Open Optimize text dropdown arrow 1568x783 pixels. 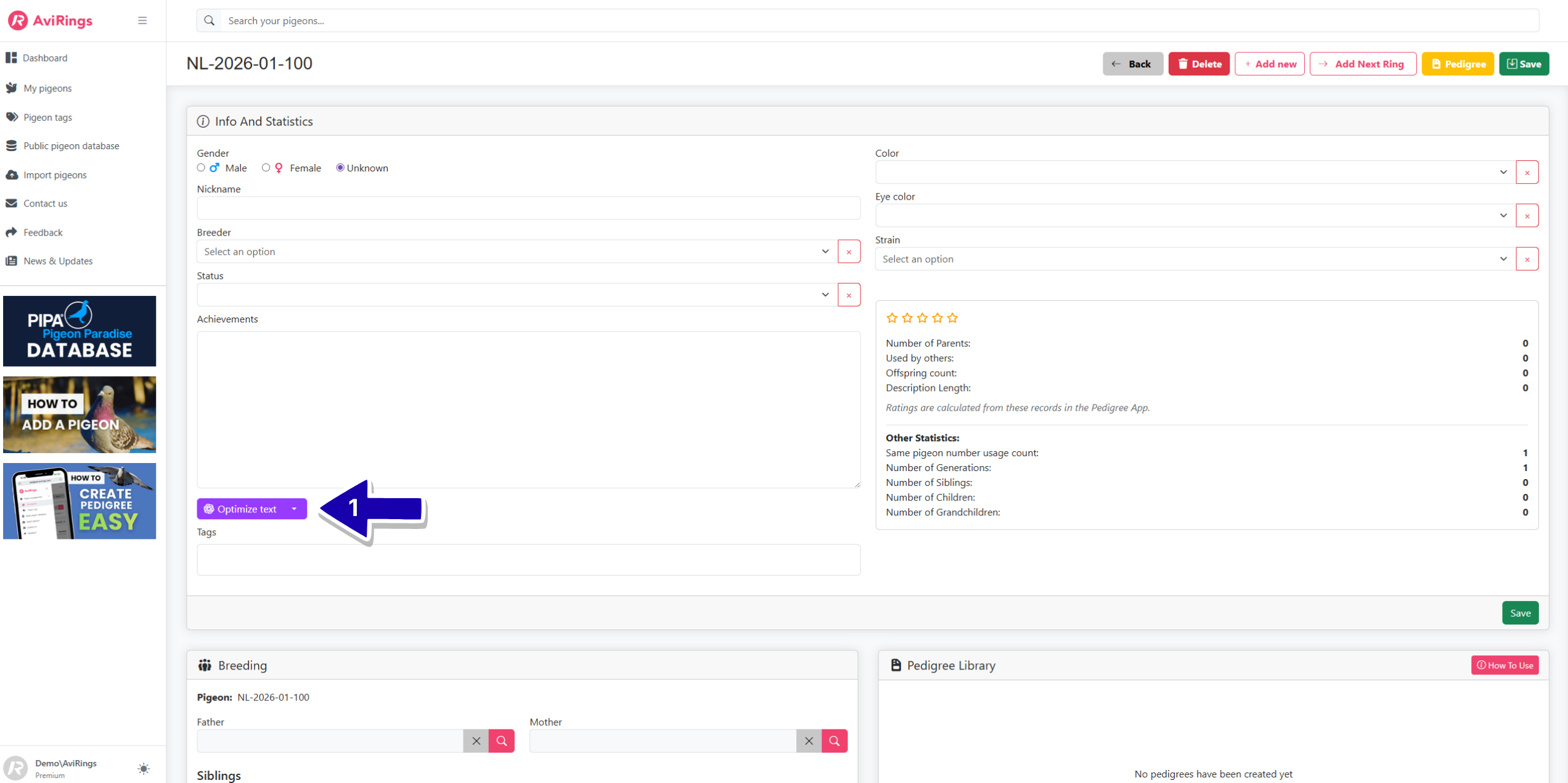click(x=295, y=509)
